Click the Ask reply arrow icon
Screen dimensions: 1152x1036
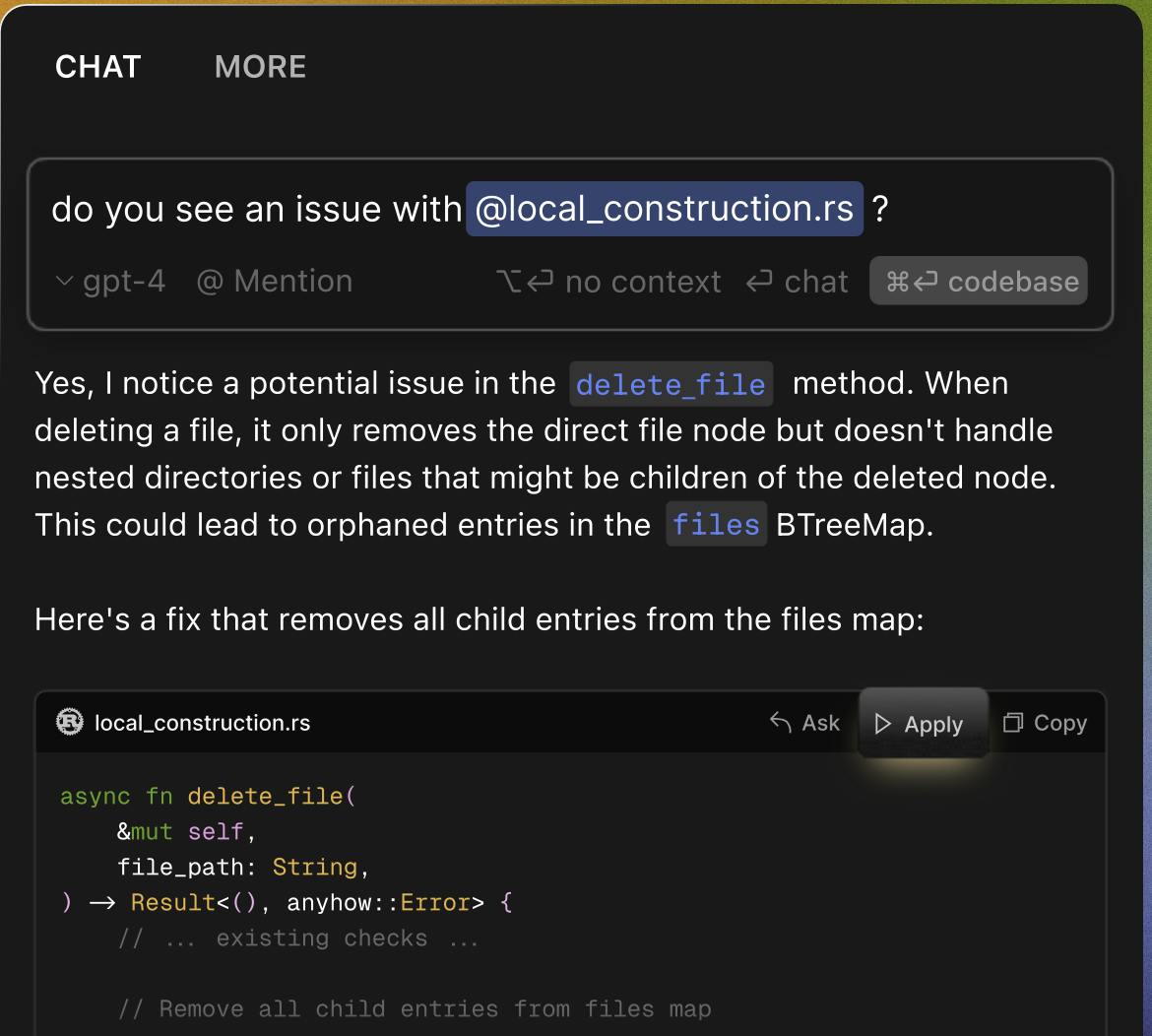point(781,723)
